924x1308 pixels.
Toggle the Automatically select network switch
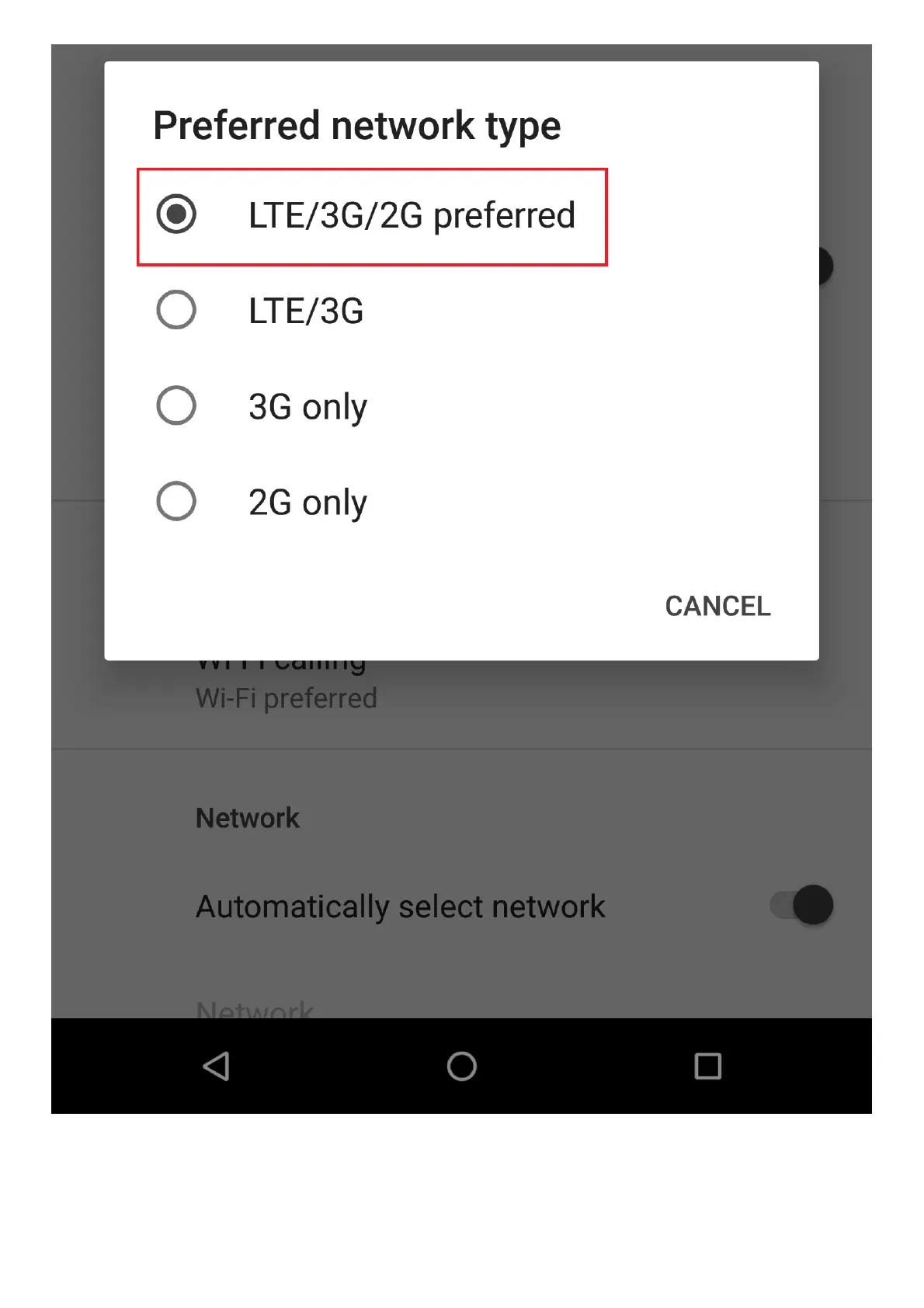point(803,905)
